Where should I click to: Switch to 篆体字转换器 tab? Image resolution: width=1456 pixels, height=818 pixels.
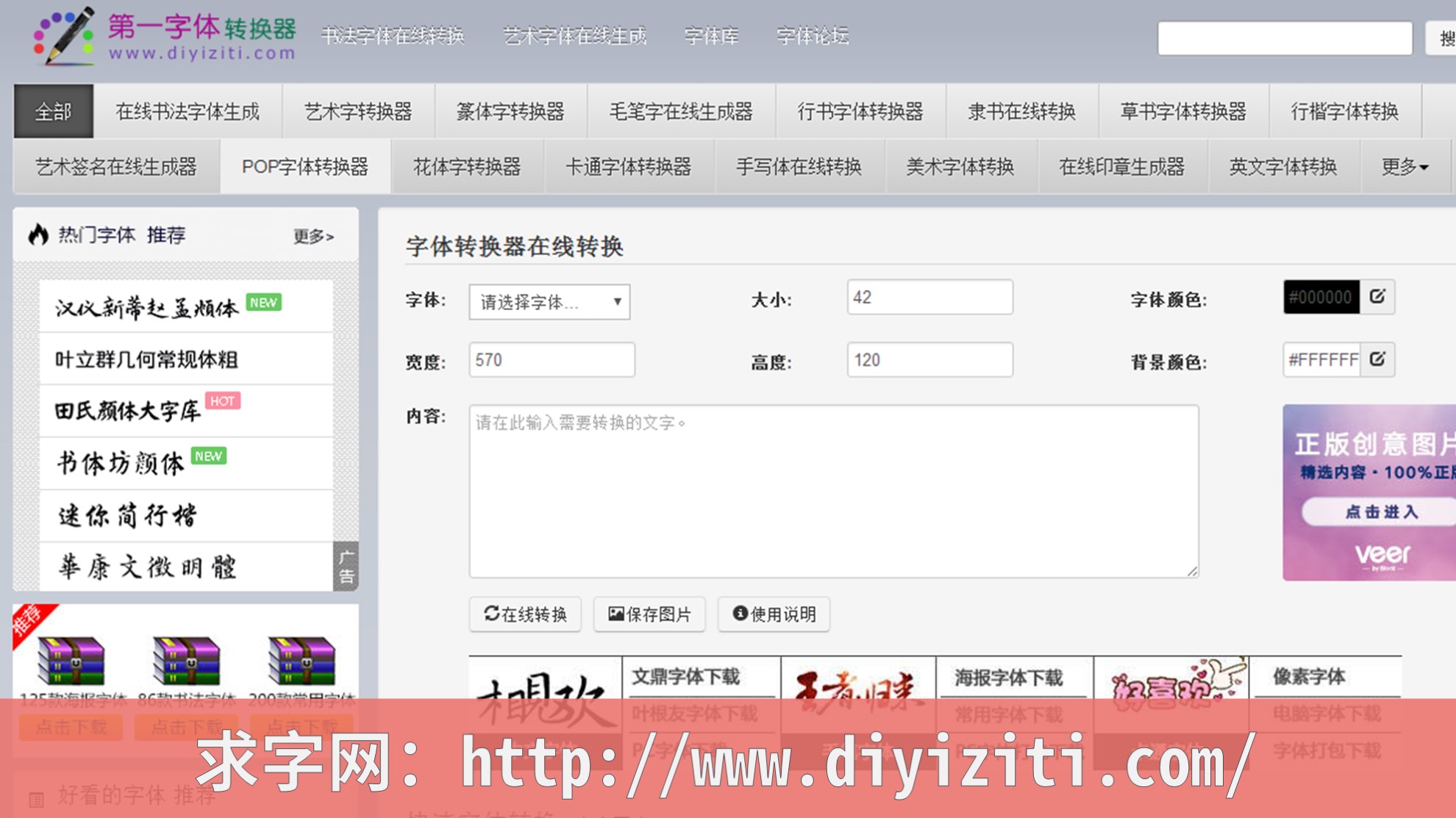coord(510,112)
